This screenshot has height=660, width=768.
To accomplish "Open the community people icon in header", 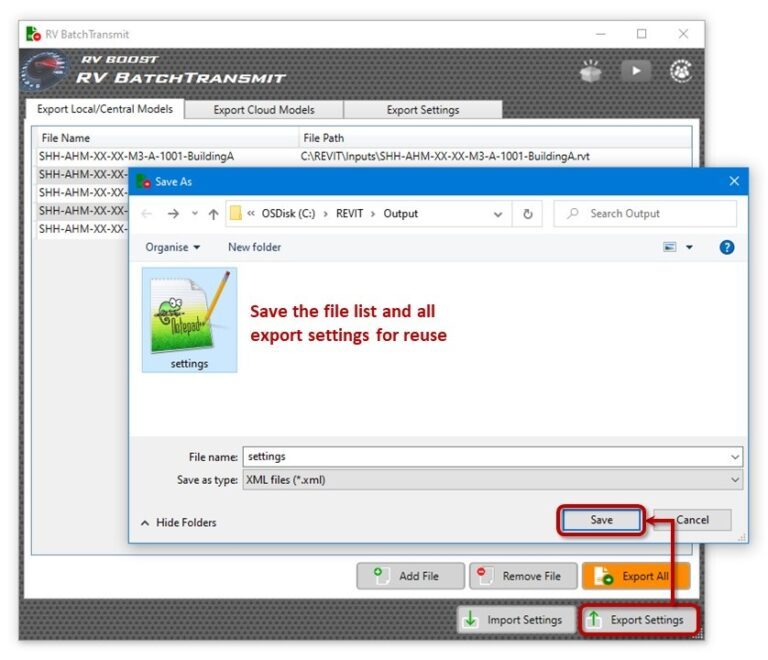I will tap(681, 72).
